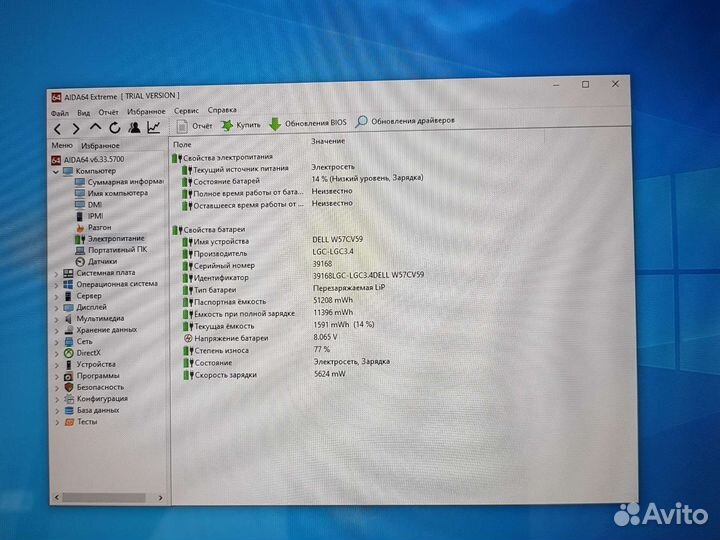Open the Вид menu

coord(84,112)
